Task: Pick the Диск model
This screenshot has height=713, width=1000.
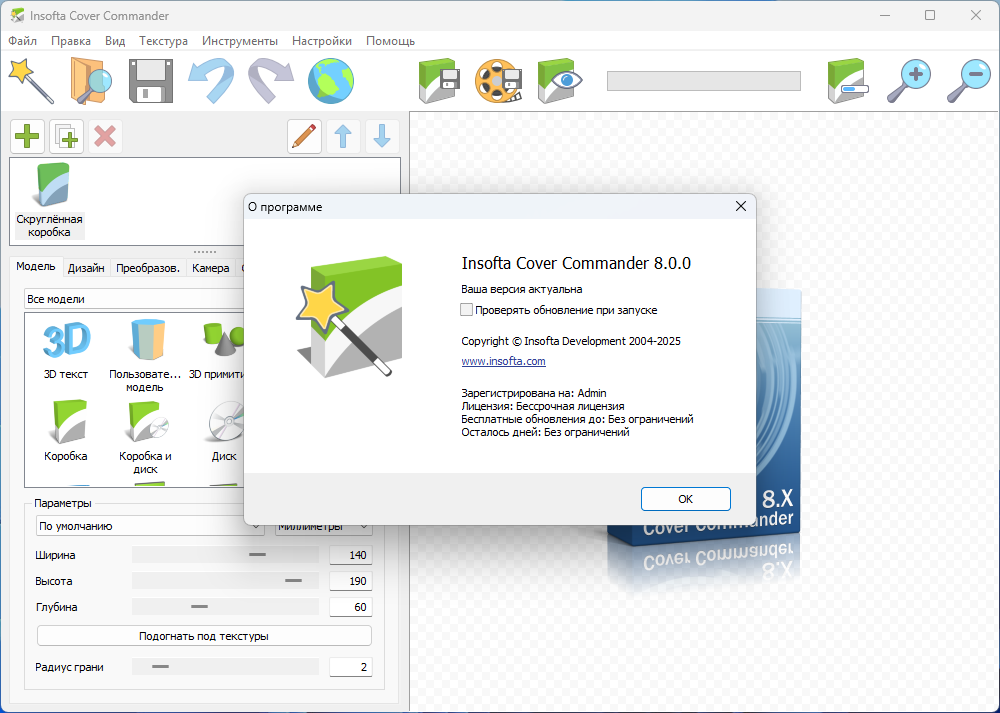Action: (x=224, y=430)
